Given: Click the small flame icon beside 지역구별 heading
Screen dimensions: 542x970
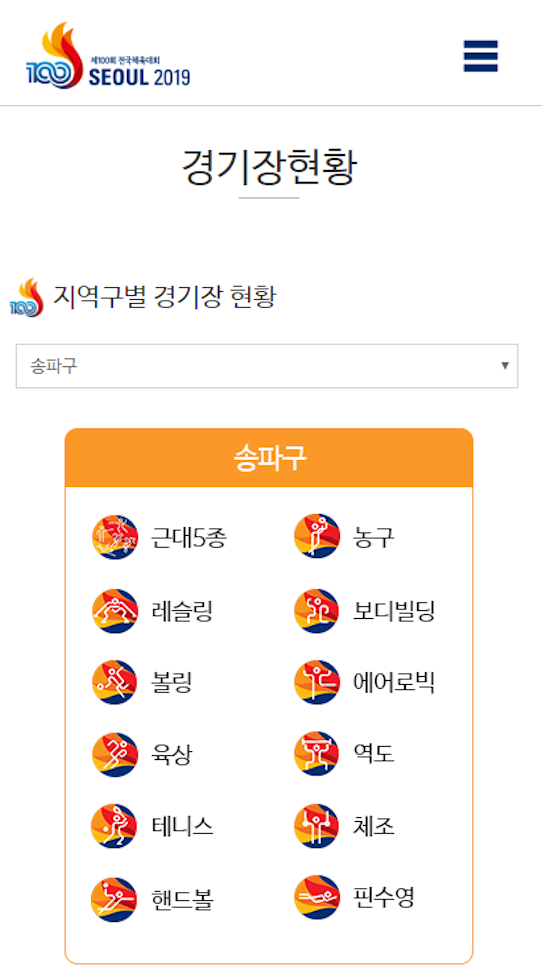Looking at the screenshot, I should point(27,298).
